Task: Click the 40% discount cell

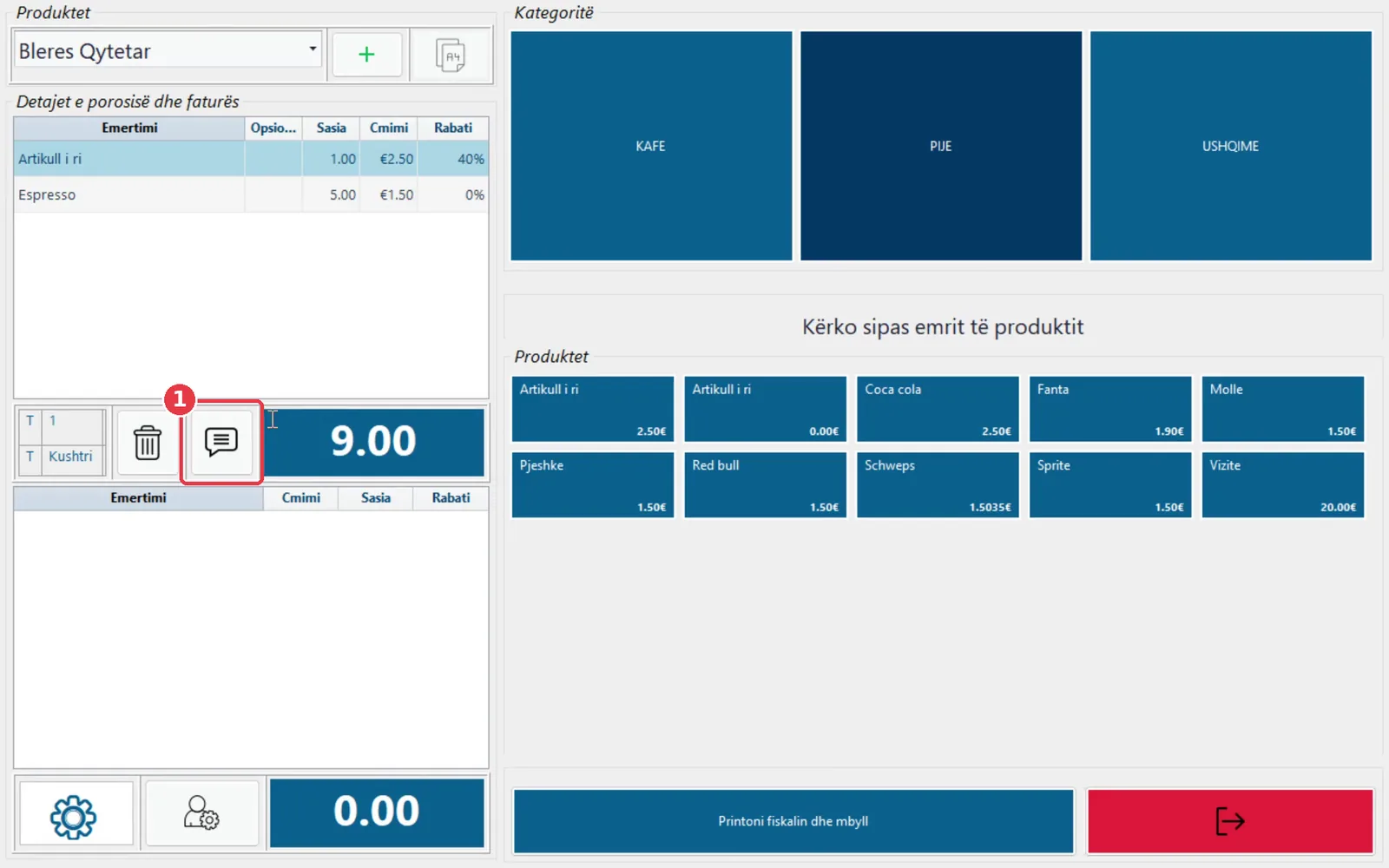Action: click(x=453, y=159)
